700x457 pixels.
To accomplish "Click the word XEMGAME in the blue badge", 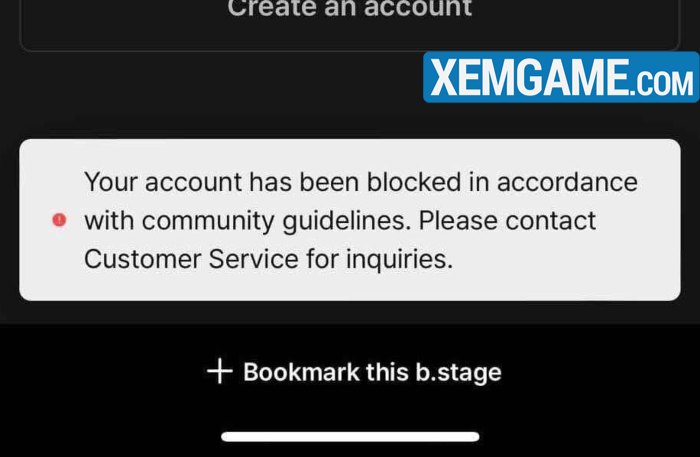I will point(529,77).
